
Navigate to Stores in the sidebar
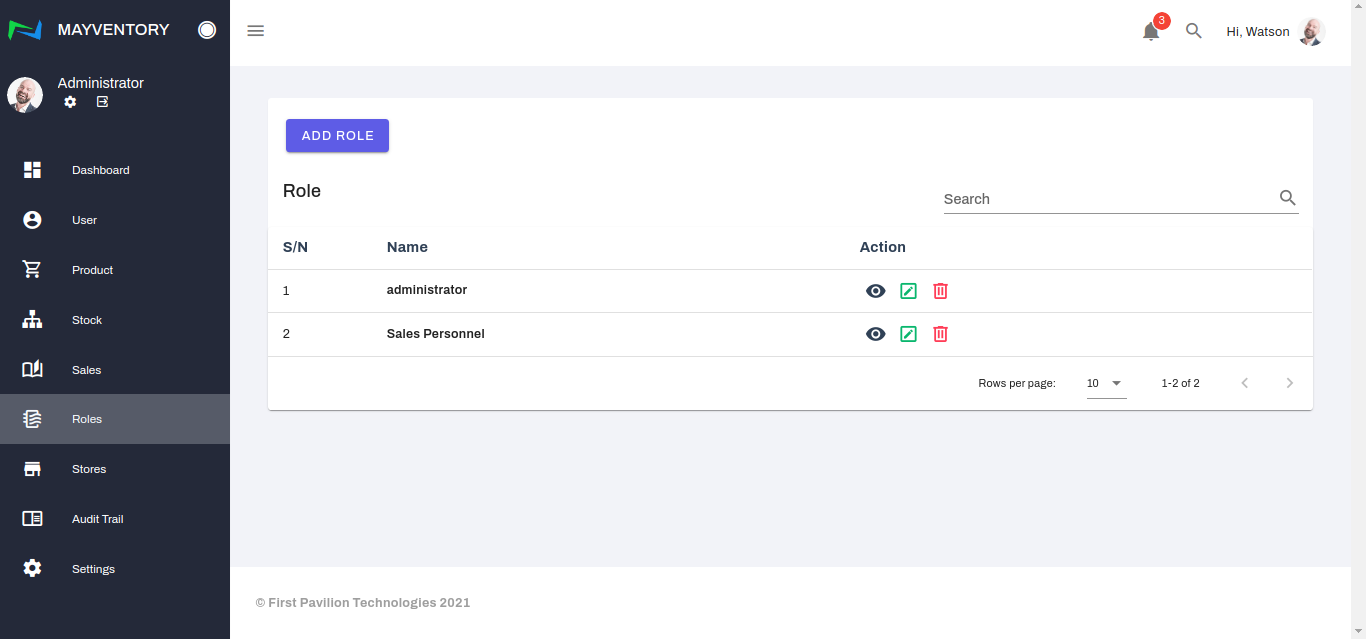pos(88,469)
